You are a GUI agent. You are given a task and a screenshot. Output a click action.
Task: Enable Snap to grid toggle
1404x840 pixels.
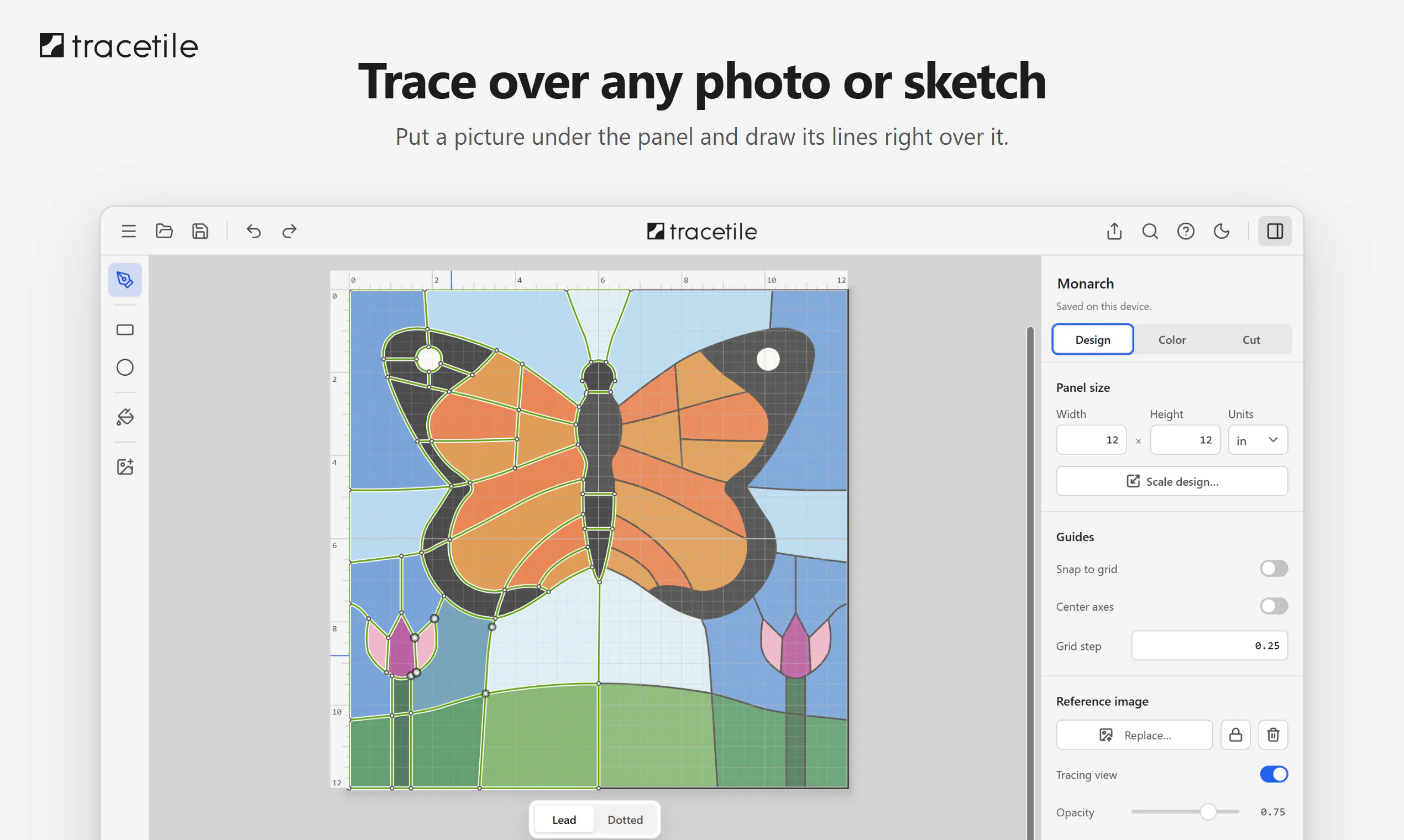(1274, 568)
